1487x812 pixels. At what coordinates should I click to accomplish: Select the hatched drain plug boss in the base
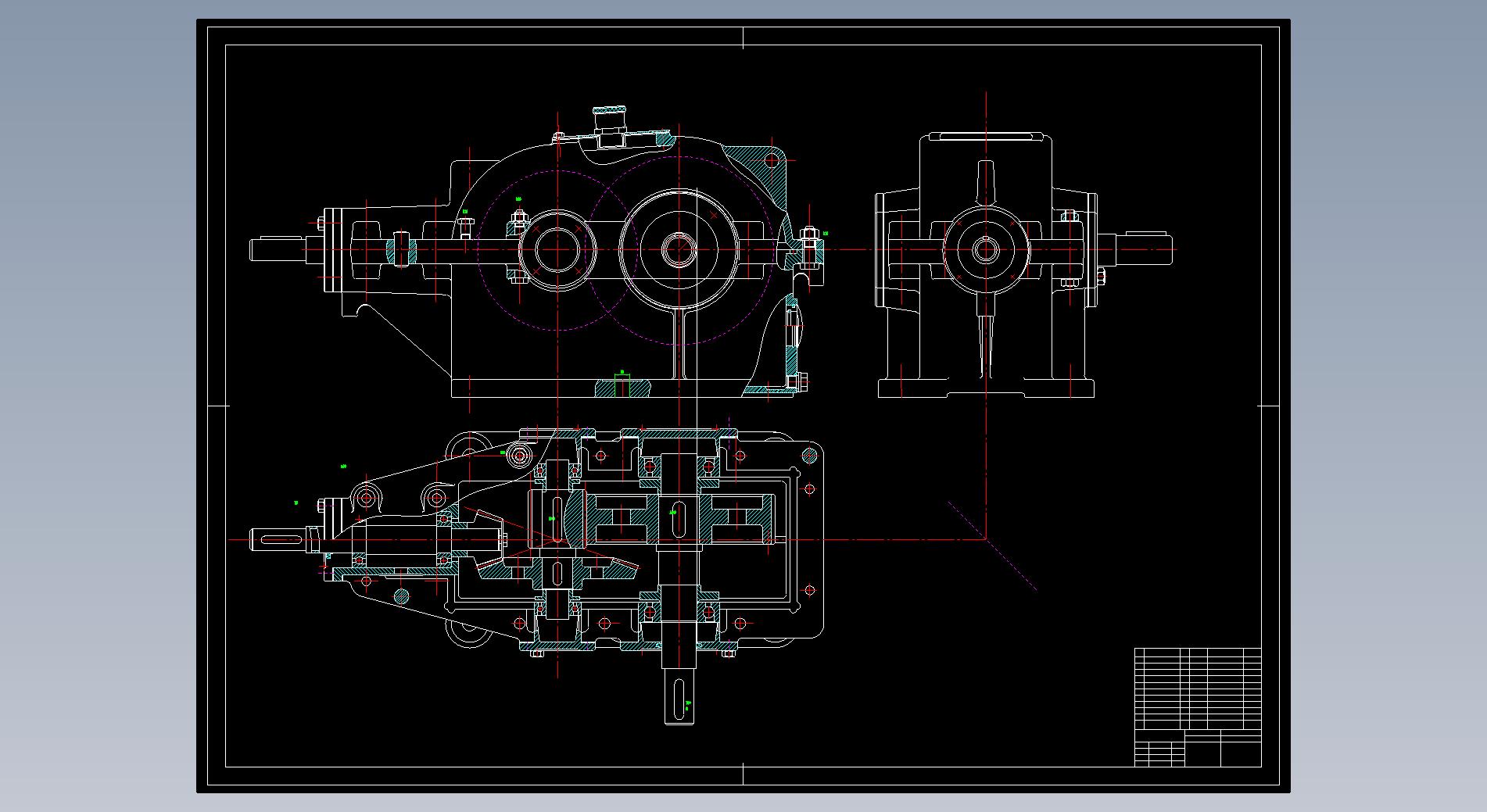pyautogui.click(x=622, y=387)
